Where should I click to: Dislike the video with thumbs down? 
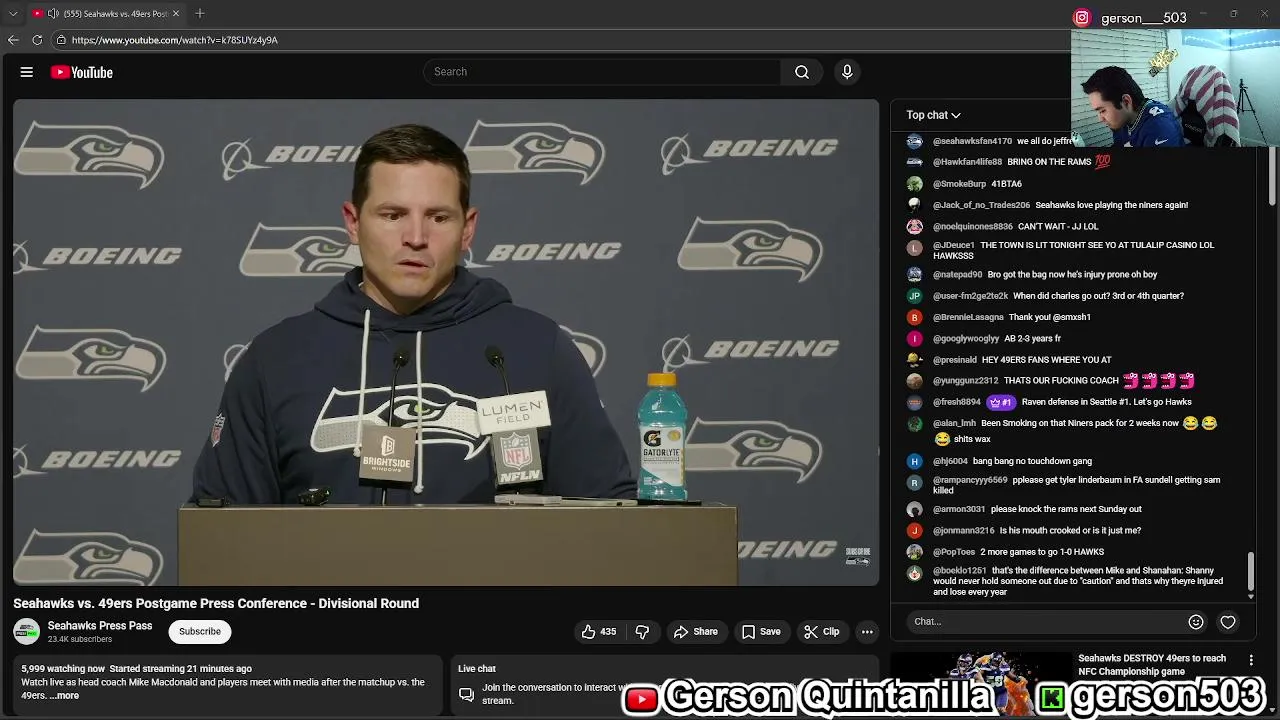[642, 632]
